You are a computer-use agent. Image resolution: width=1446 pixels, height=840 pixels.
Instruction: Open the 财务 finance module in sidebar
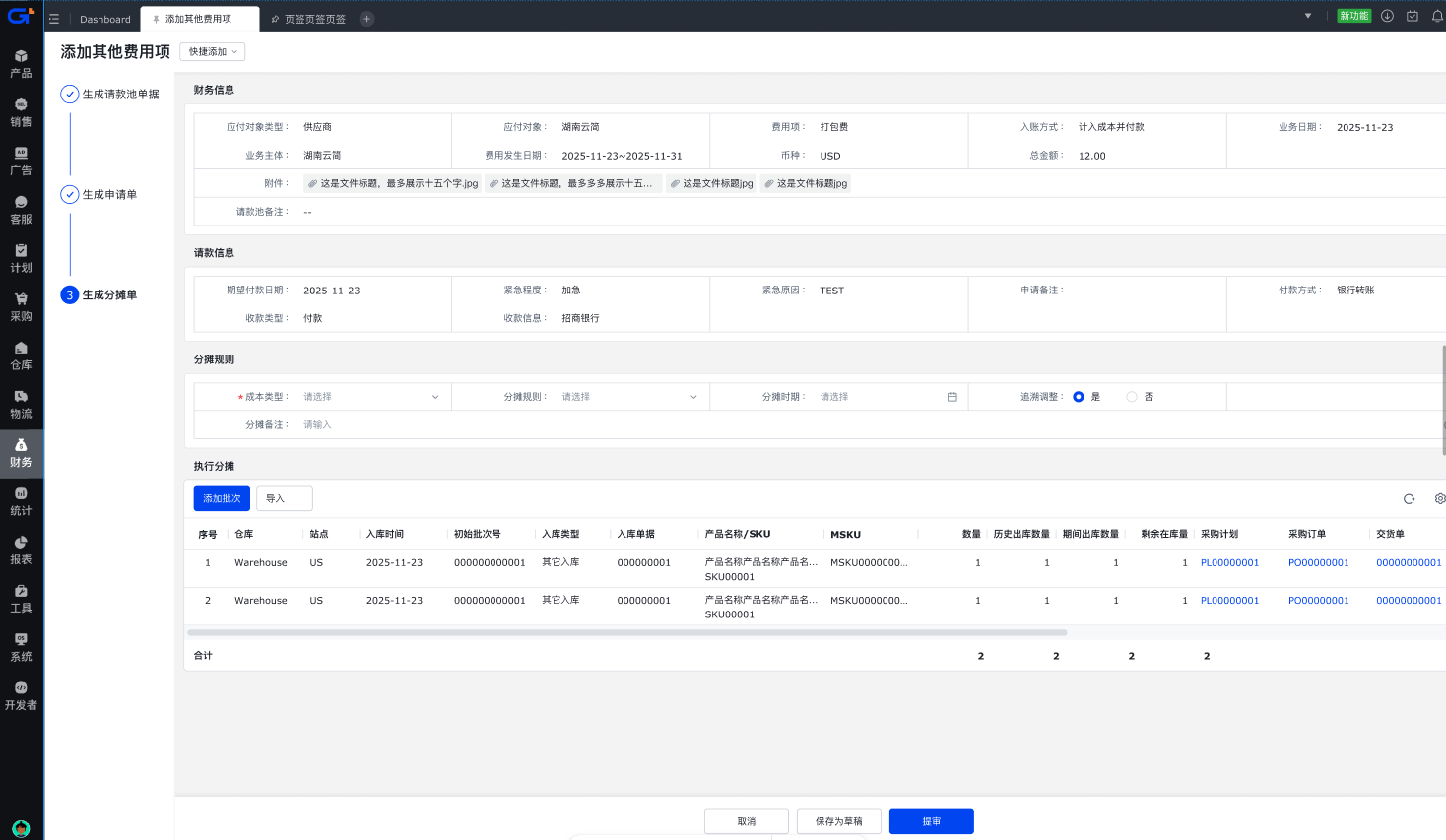click(x=21, y=453)
